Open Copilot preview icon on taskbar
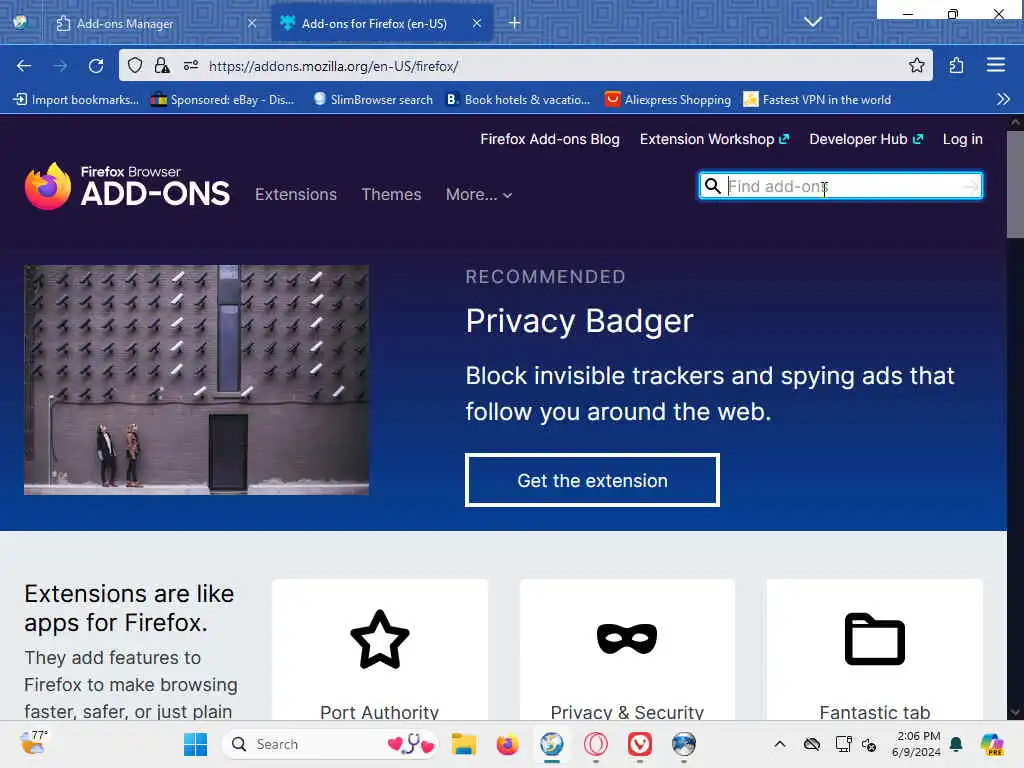Viewport: 1024px width, 768px height. (992, 744)
